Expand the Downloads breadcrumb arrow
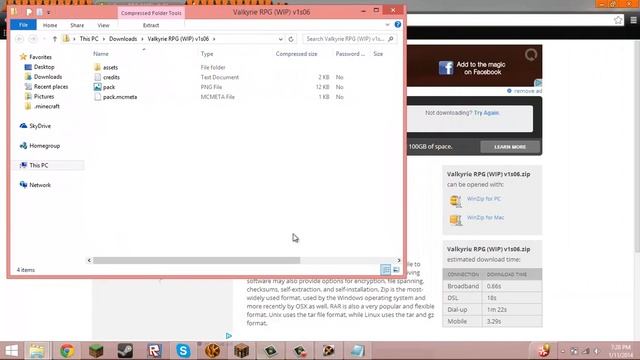 [x=142, y=39]
